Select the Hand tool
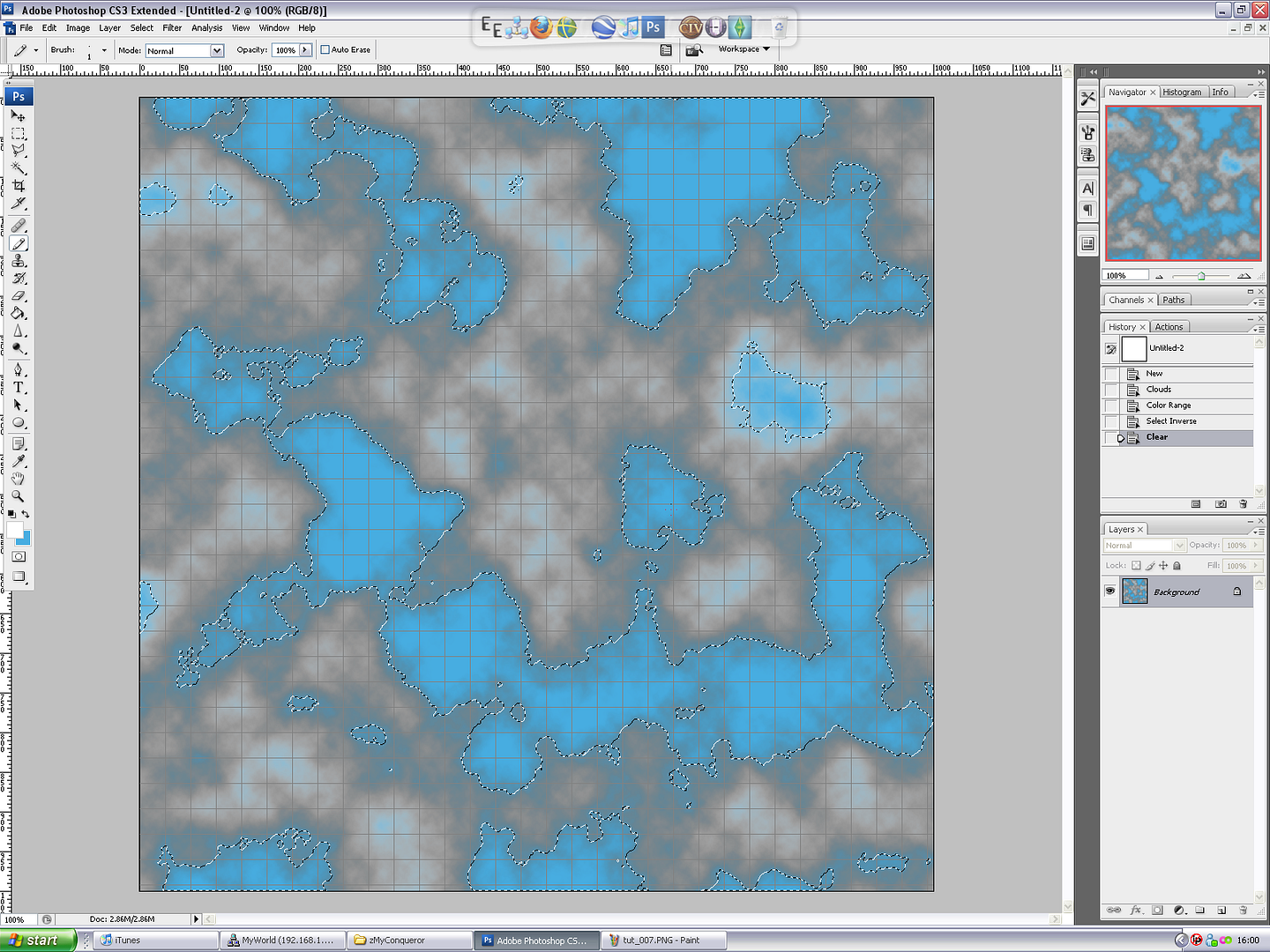The height and width of the screenshot is (952, 1270). point(18,480)
